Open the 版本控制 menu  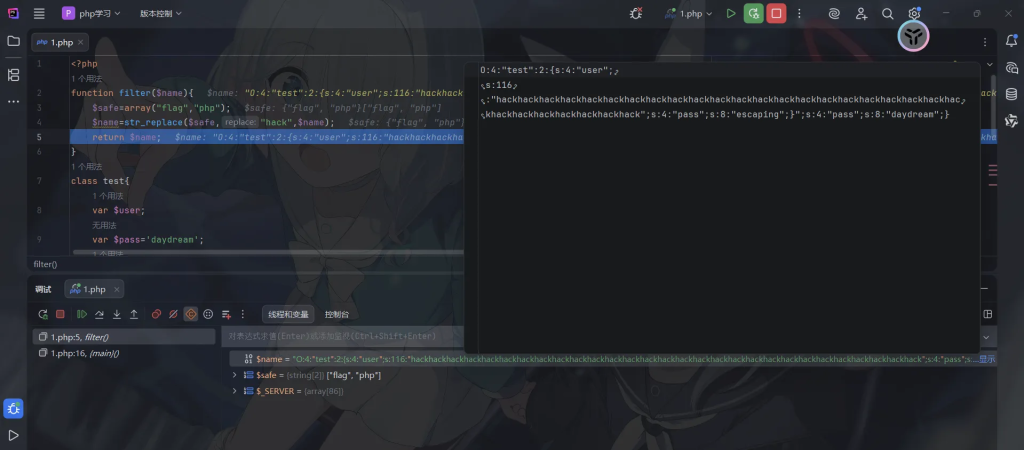coord(160,14)
